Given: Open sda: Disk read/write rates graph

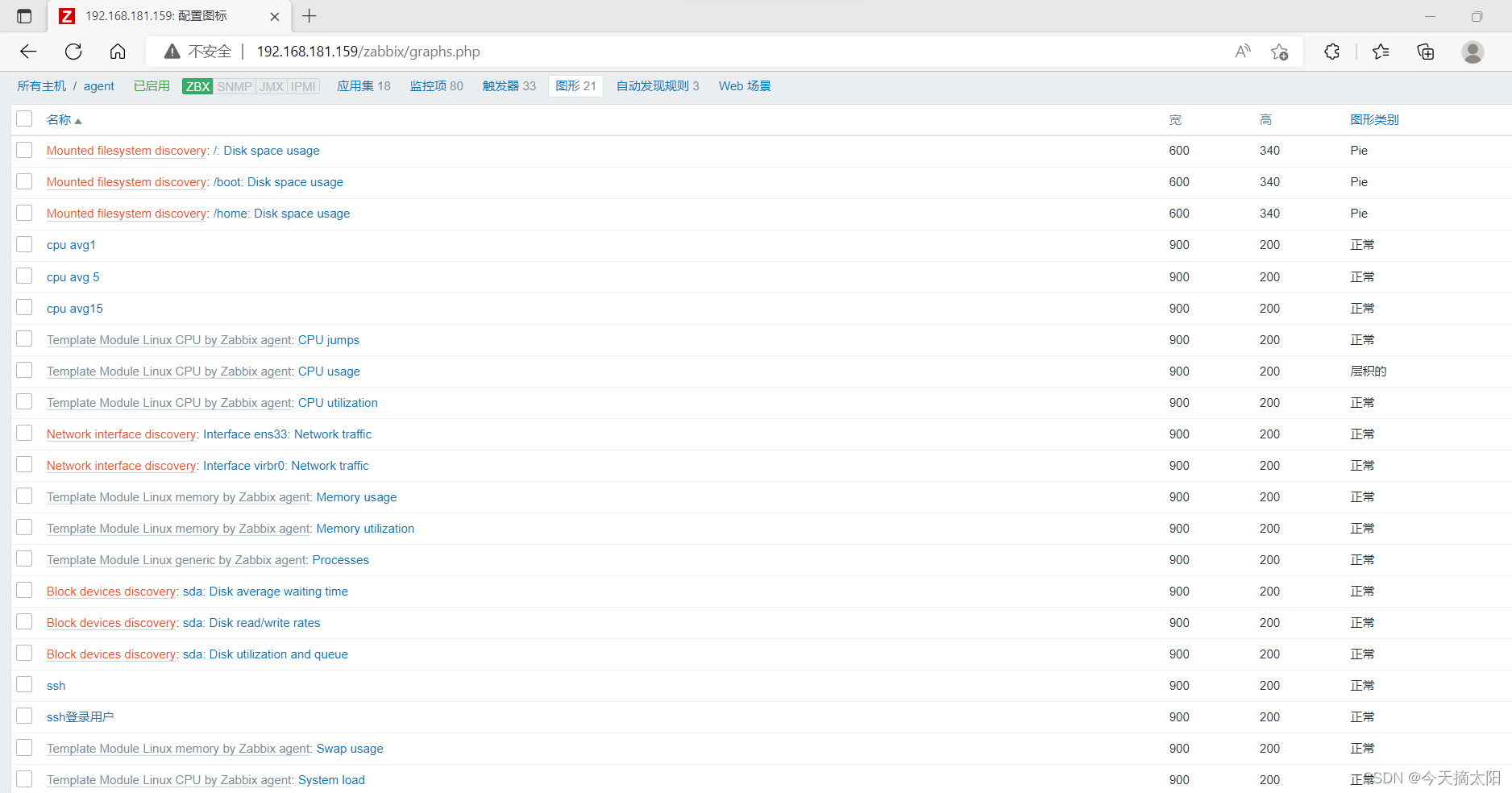Looking at the screenshot, I should 251,623.
